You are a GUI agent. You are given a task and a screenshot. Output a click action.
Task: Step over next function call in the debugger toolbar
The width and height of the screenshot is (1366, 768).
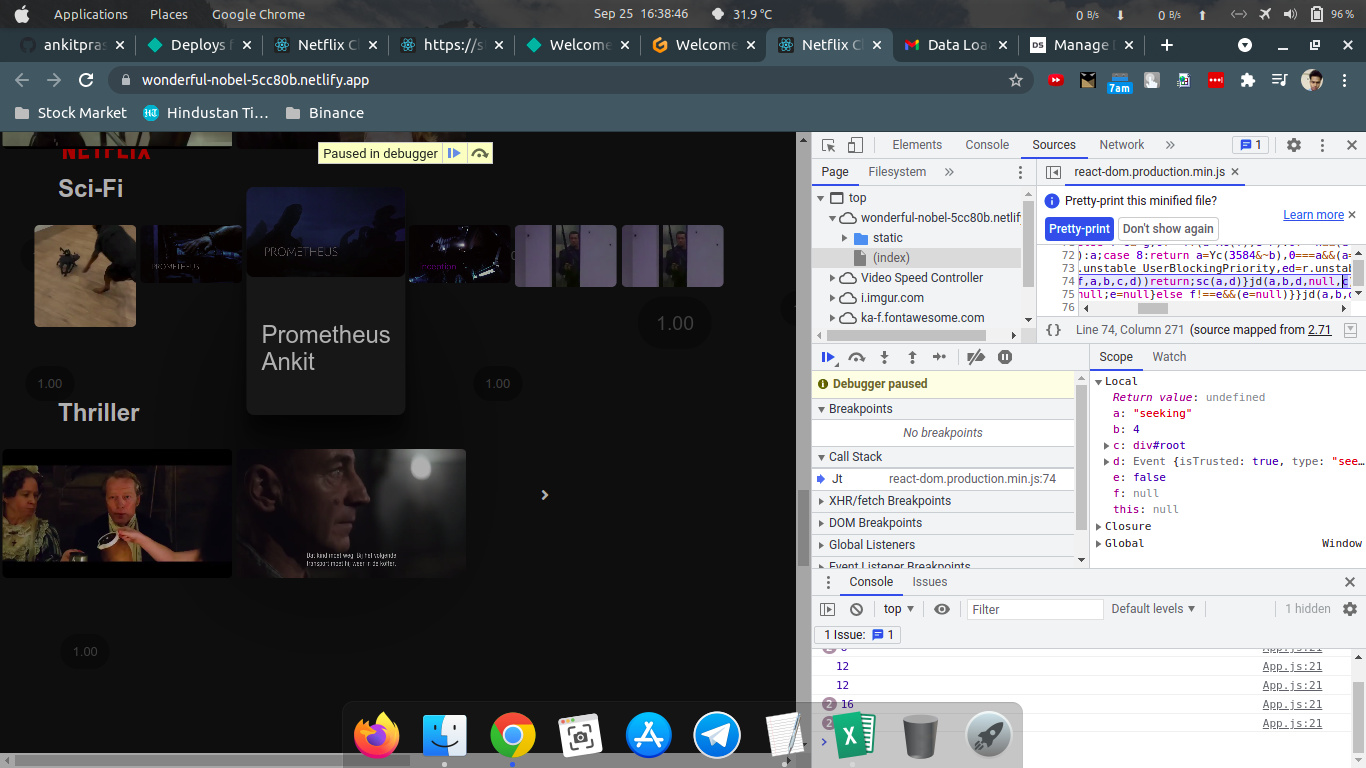coord(857,357)
